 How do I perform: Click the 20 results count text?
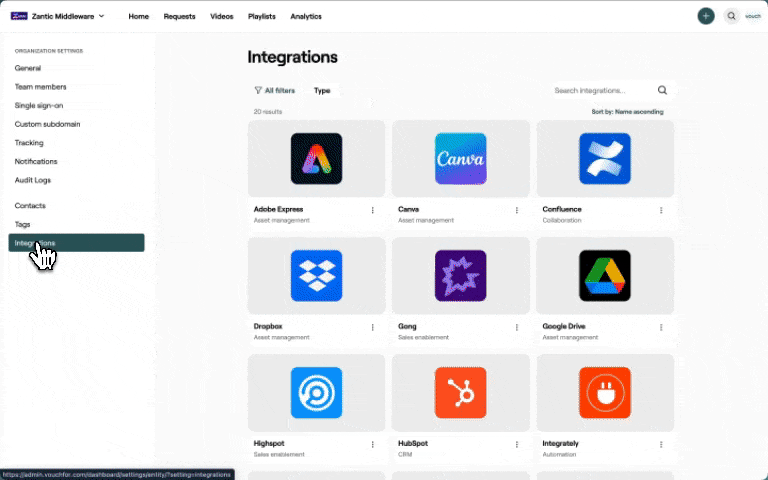(x=268, y=112)
